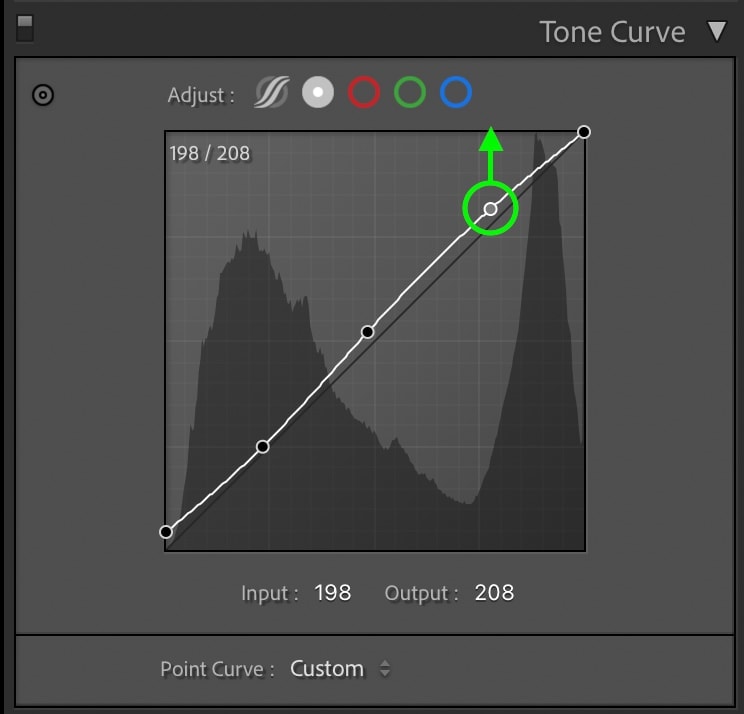Select the midtone control point on curve
This screenshot has height=714, width=744.
pyautogui.click(x=367, y=332)
